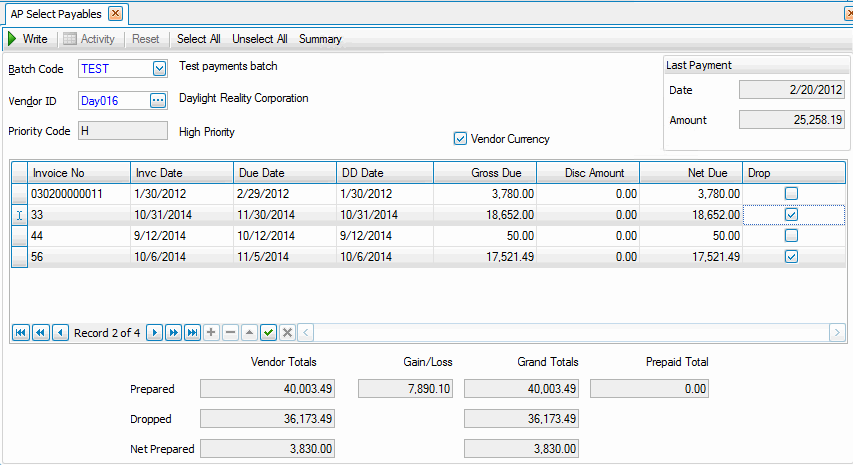Click the green Write arrow icon
The image size is (853, 465).
tap(12, 39)
